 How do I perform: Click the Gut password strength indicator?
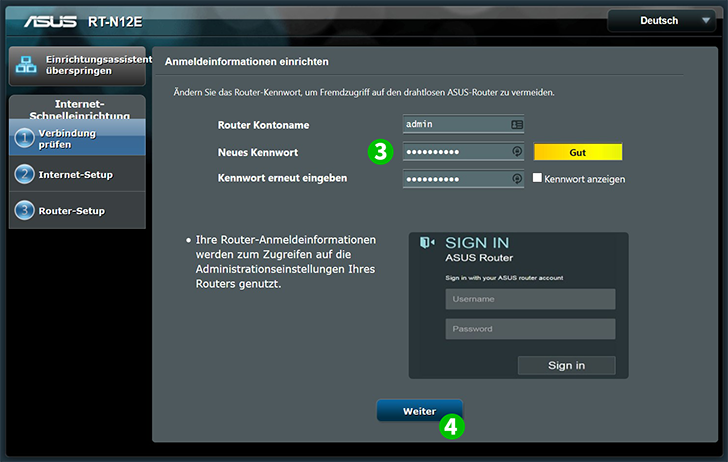578,152
